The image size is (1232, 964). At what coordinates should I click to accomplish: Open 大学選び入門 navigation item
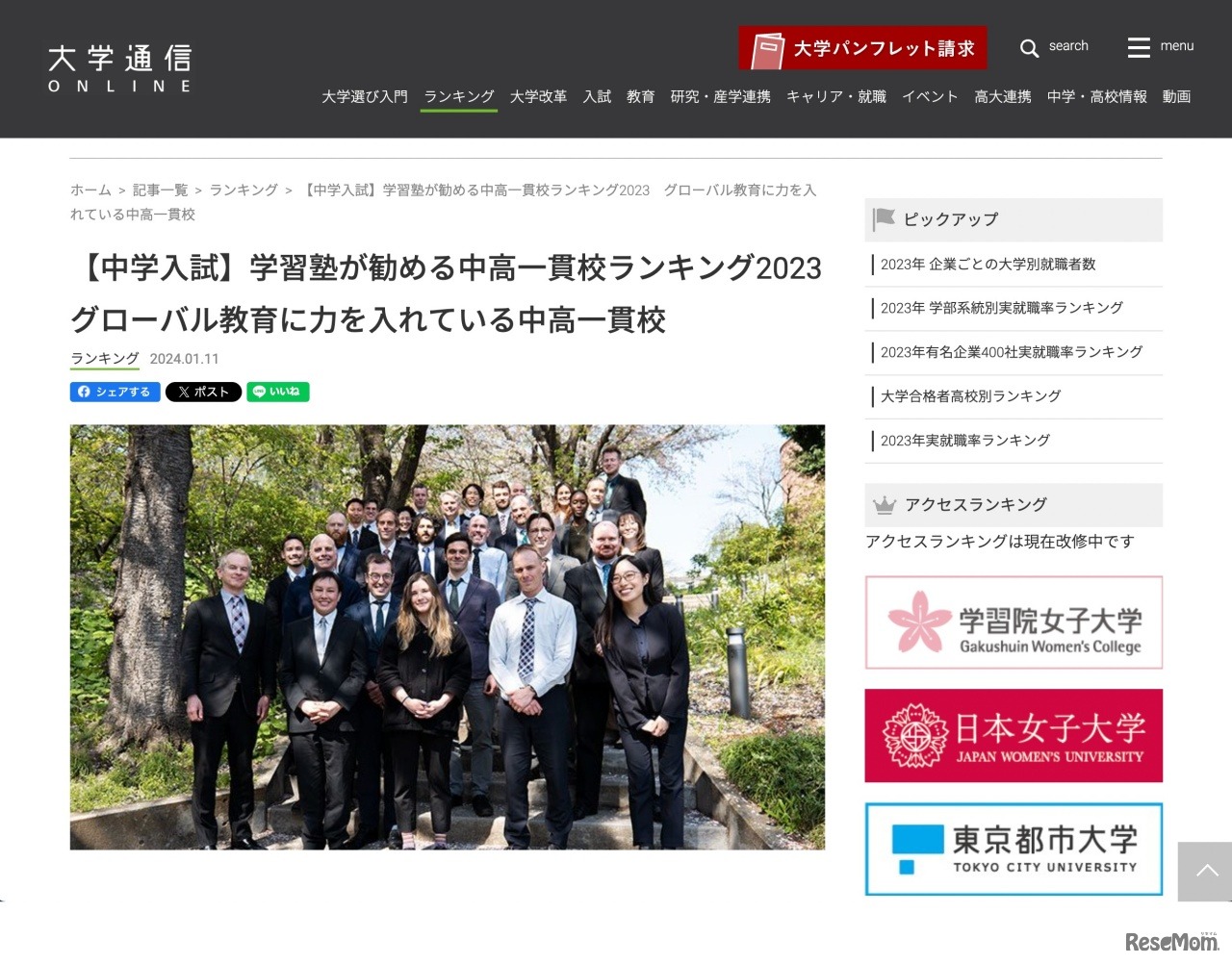tap(365, 96)
